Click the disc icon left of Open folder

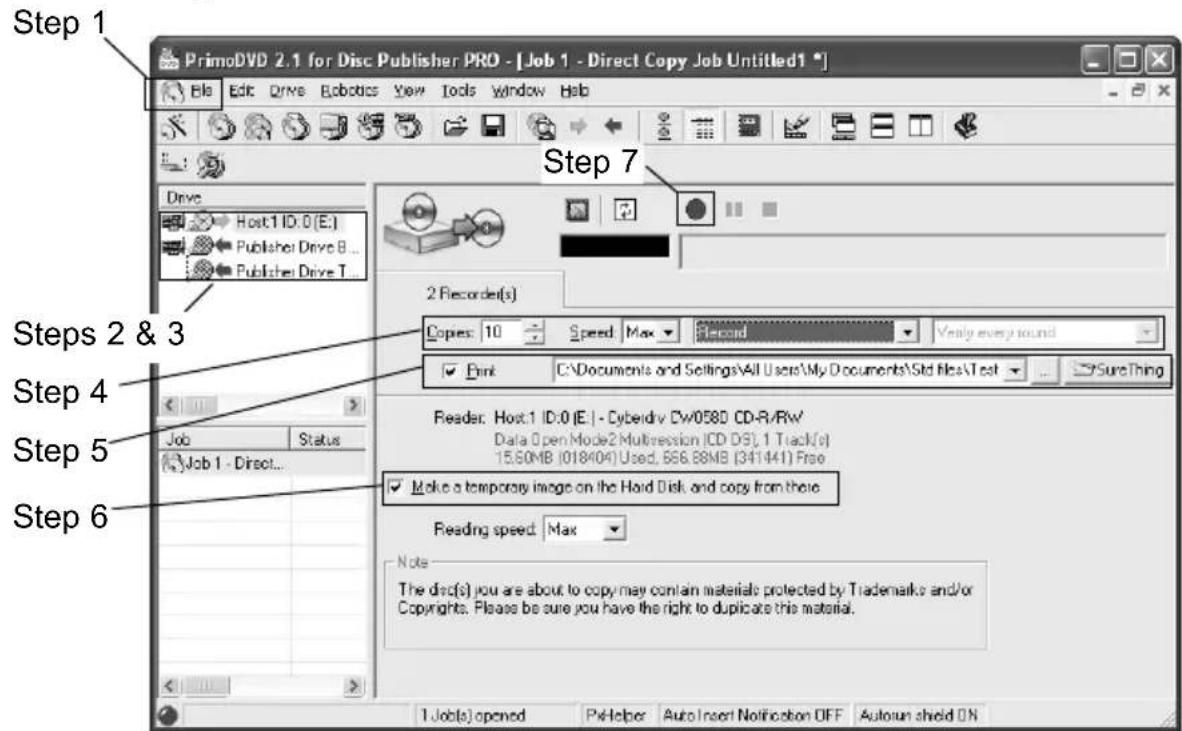[409, 127]
